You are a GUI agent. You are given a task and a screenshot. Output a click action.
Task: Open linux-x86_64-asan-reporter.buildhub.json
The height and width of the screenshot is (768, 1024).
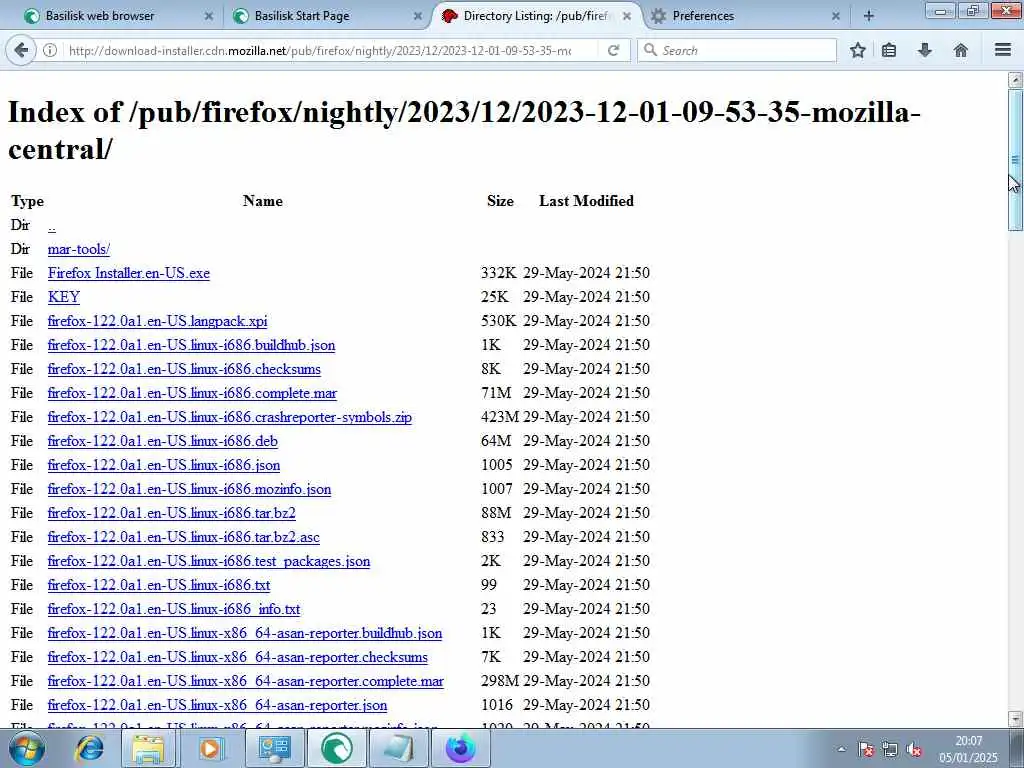point(245,633)
